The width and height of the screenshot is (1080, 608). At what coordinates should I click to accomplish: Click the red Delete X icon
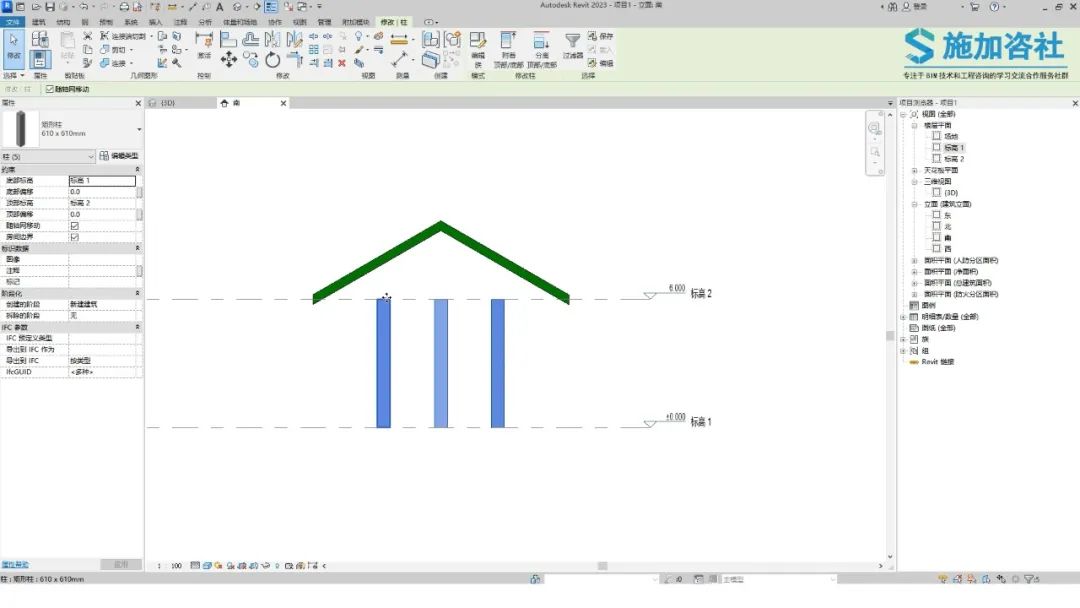(342, 63)
